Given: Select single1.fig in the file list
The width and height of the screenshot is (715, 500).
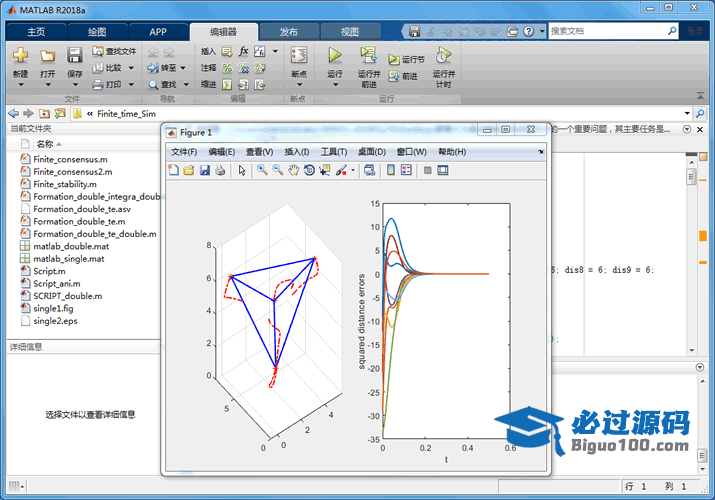Looking at the screenshot, I should click(x=53, y=309).
